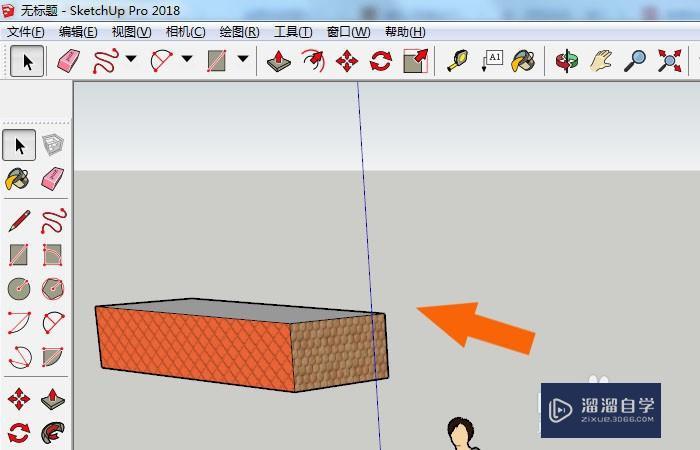Open the 绘图(R) menu
Screen dimensions: 700x450
click(239, 32)
